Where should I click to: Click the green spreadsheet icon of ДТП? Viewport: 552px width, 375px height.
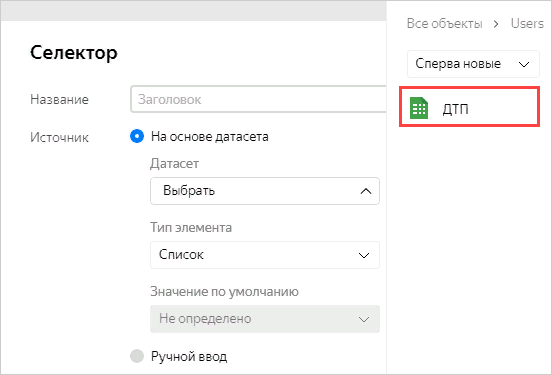pyautogui.click(x=419, y=108)
